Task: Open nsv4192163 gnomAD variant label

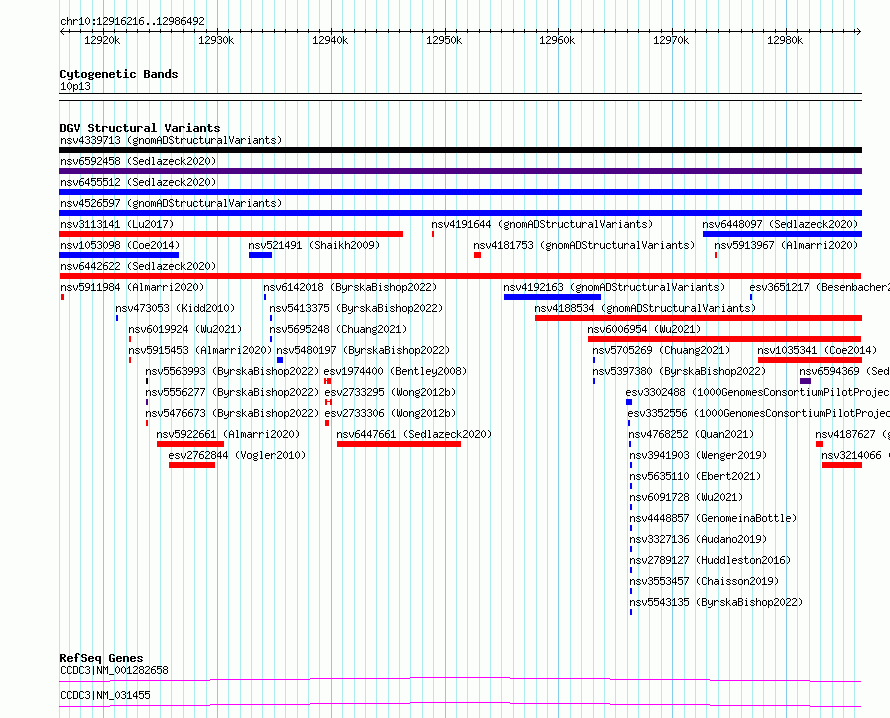Action: point(614,287)
